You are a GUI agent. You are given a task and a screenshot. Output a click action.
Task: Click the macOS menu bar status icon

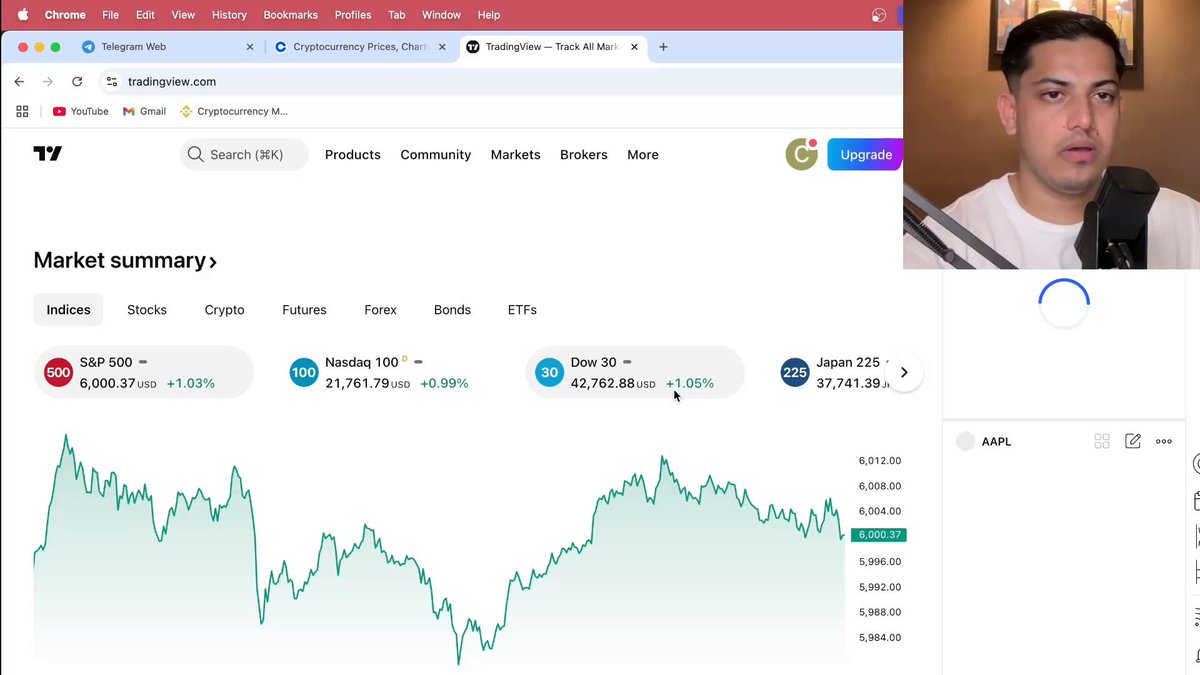879,15
